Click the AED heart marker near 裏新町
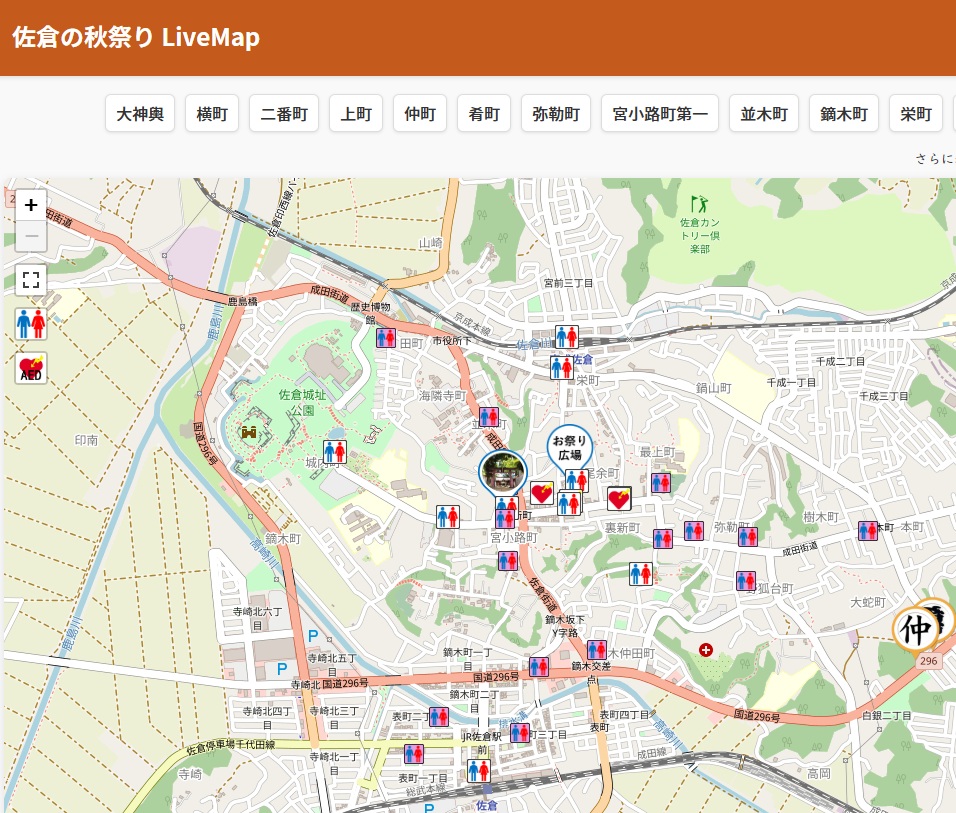This screenshot has height=813, width=956. click(619, 498)
